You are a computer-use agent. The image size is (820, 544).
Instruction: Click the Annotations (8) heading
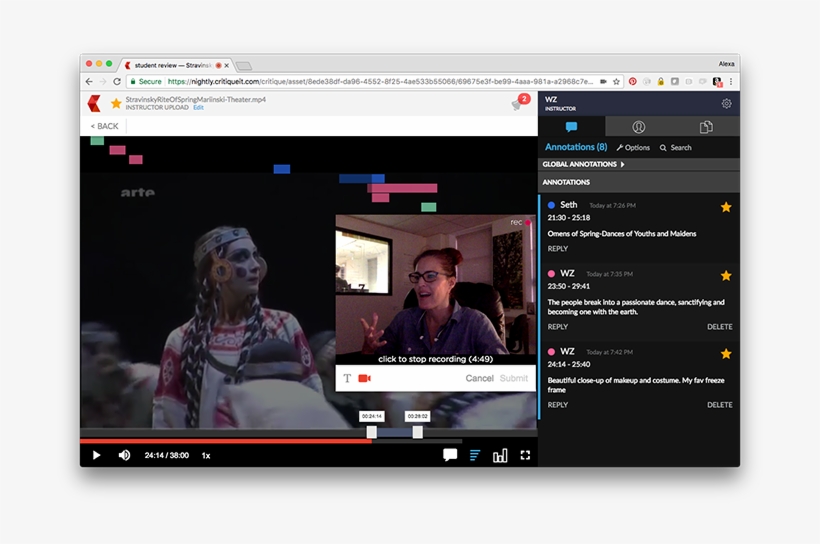pyautogui.click(x=576, y=147)
